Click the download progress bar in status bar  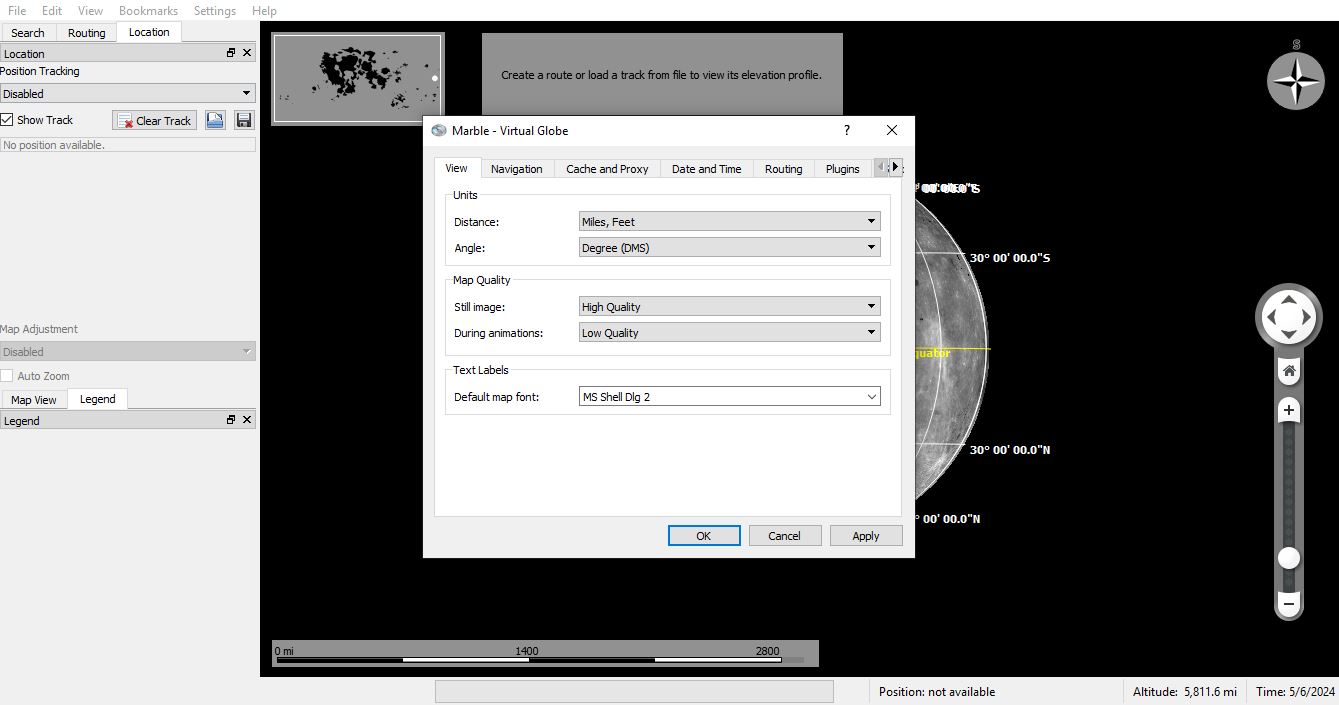click(x=634, y=691)
